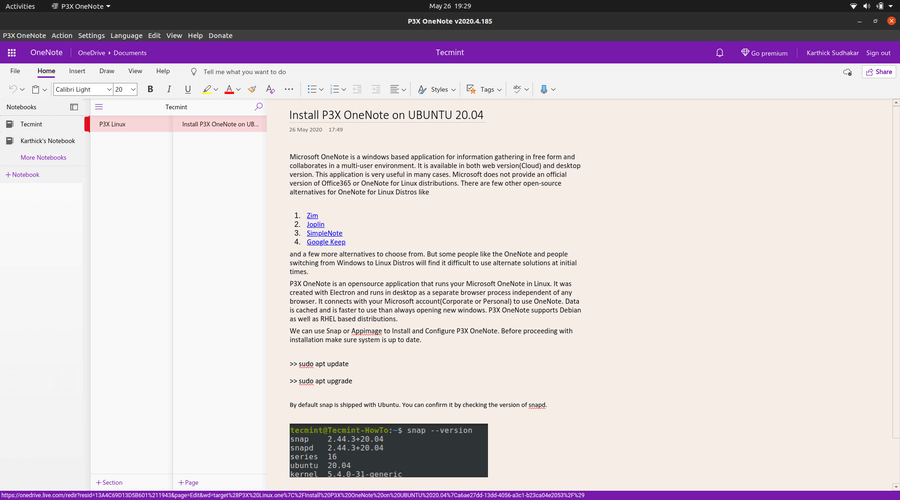
Task: Open the notebook search magnifier
Action: click(x=259, y=106)
